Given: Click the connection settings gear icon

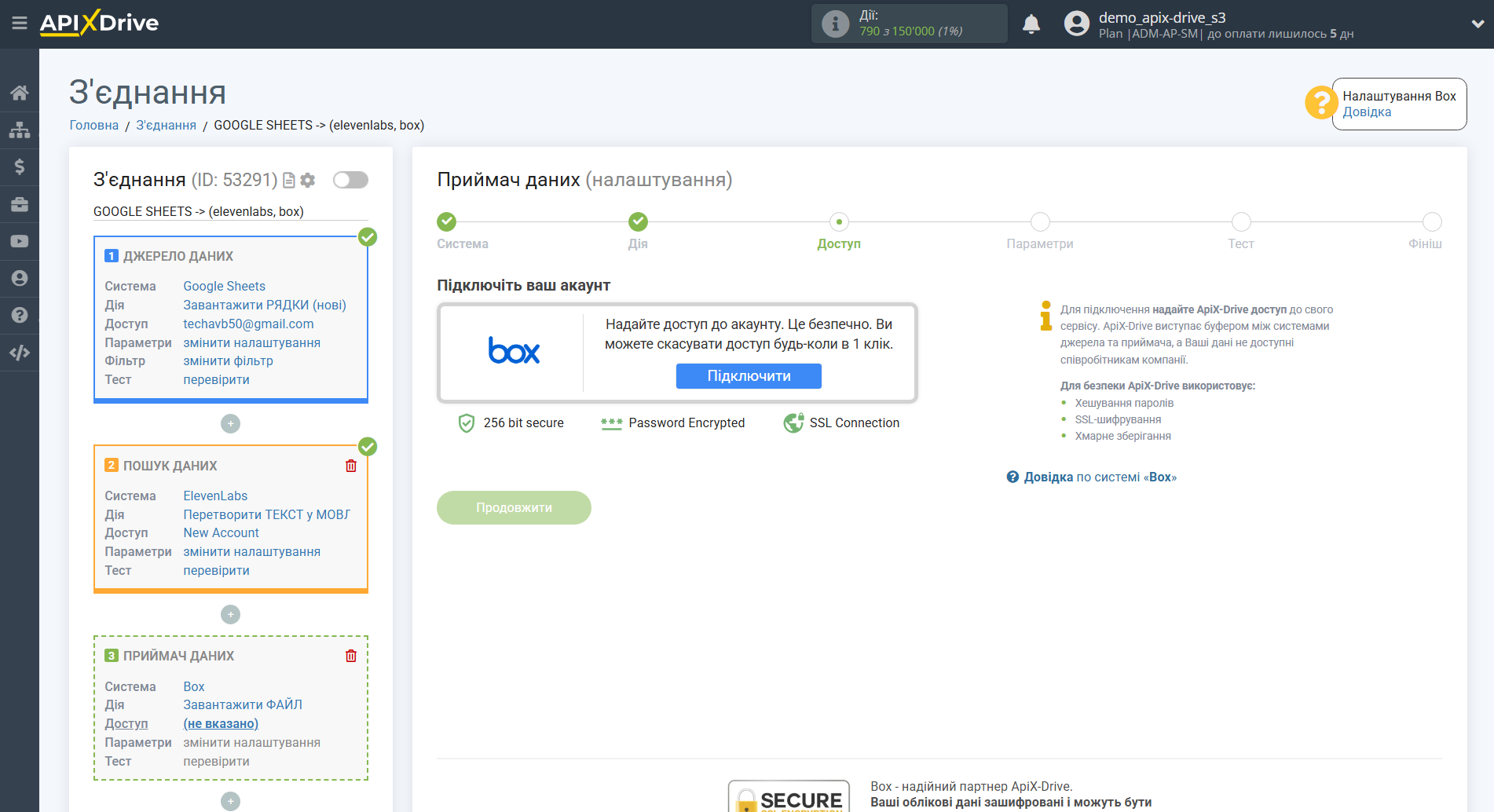Looking at the screenshot, I should pyautogui.click(x=308, y=181).
